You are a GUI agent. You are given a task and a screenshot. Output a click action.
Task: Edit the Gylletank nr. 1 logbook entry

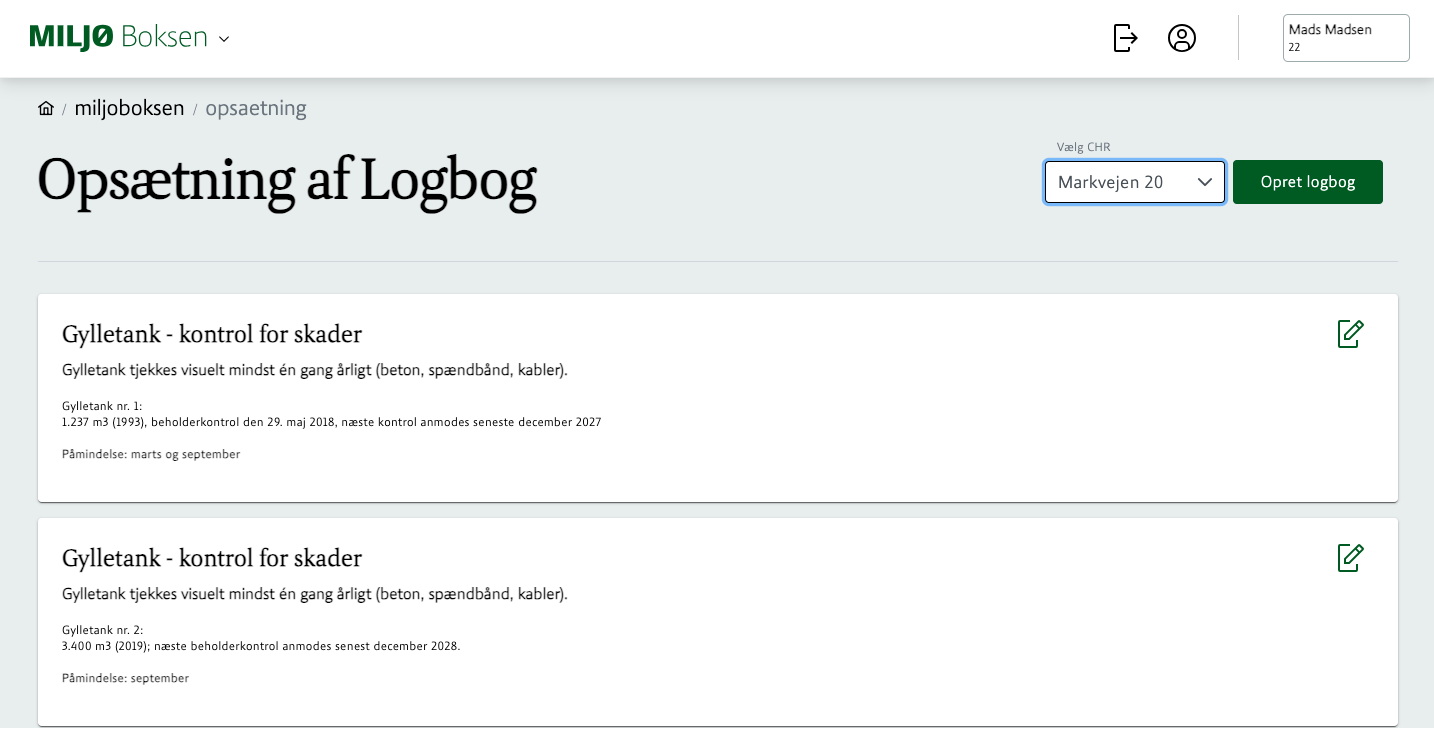1350,334
